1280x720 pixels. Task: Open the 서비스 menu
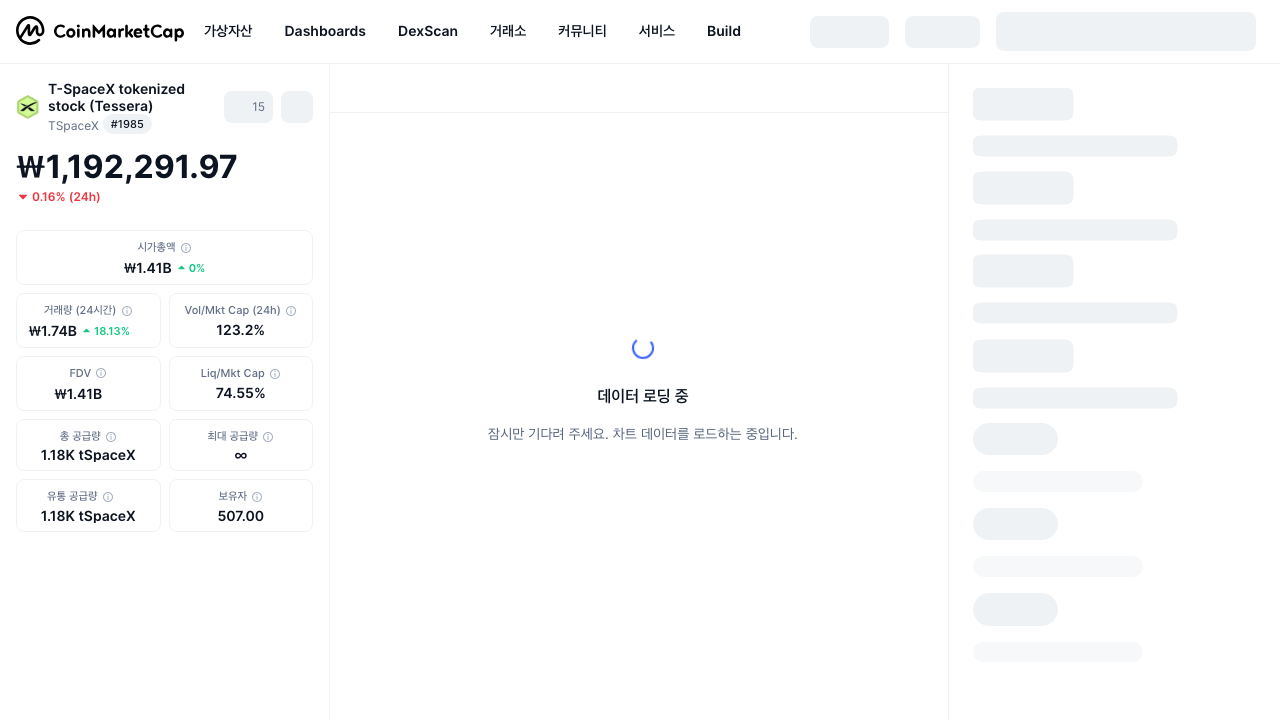[657, 31]
